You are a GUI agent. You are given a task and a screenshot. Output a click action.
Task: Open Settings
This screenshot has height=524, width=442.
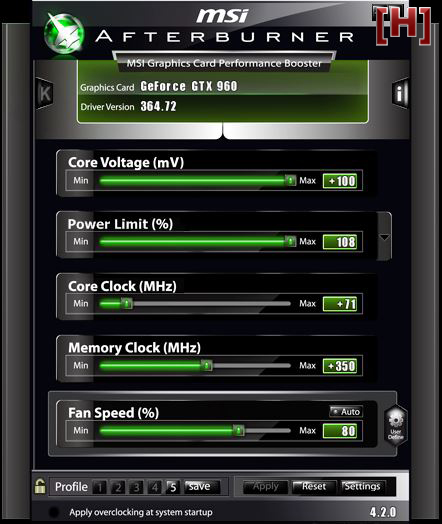(362, 487)
